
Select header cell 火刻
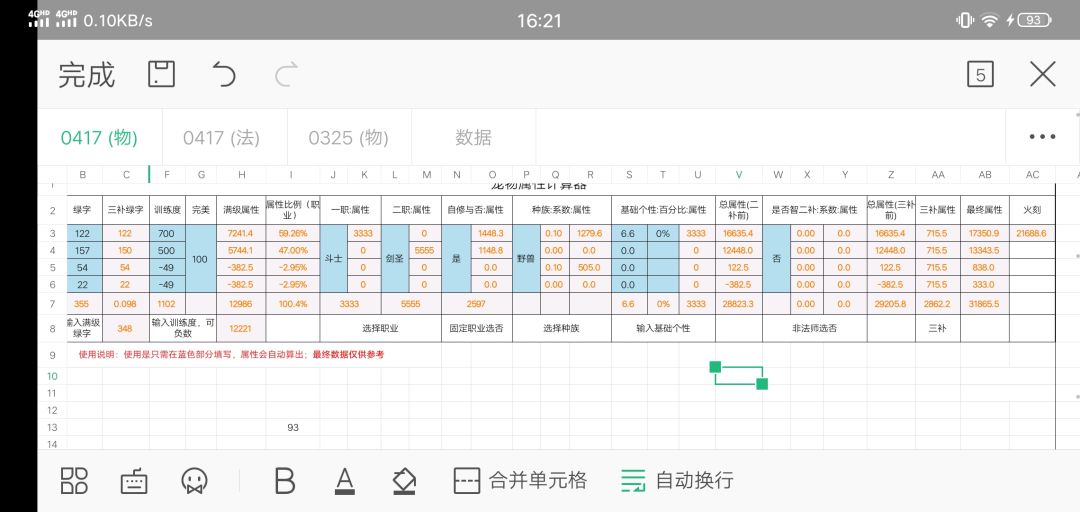point(1032,210)
